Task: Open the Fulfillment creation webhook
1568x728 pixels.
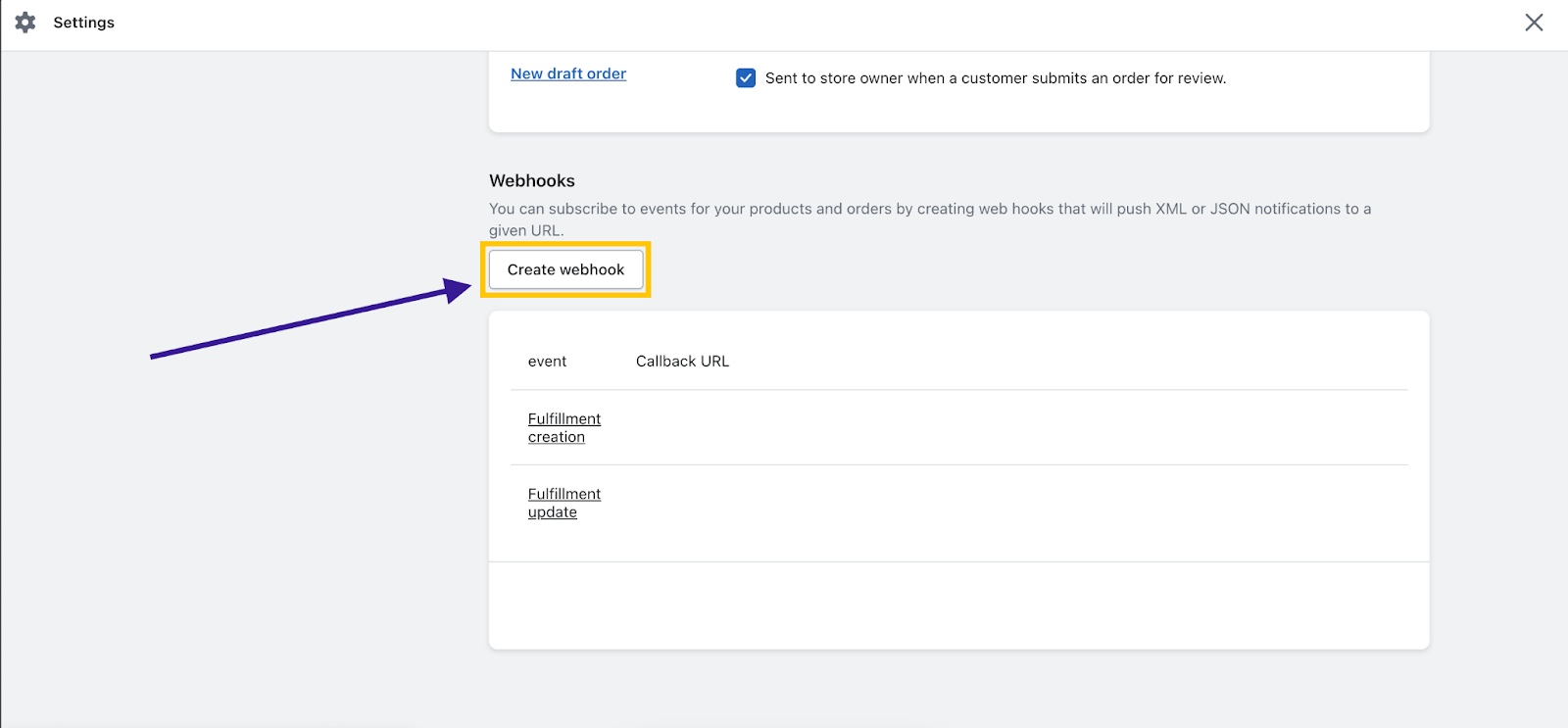Action: [x=563, y=427]
